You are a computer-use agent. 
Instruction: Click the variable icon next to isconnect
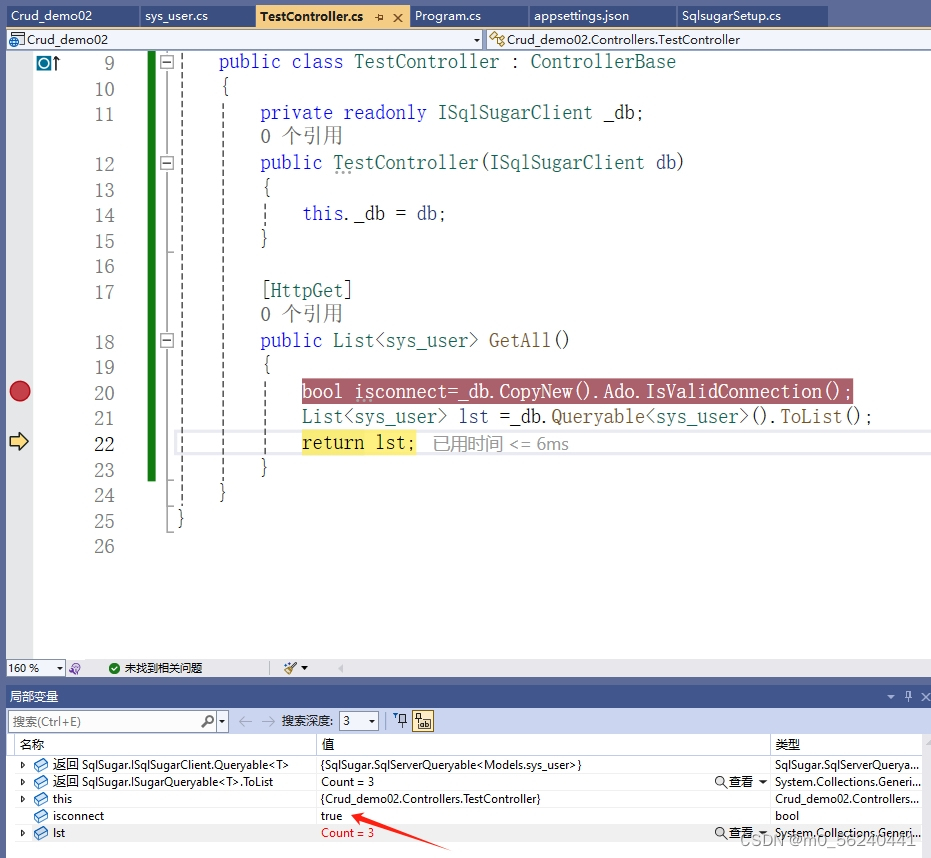tap(41, 816)
